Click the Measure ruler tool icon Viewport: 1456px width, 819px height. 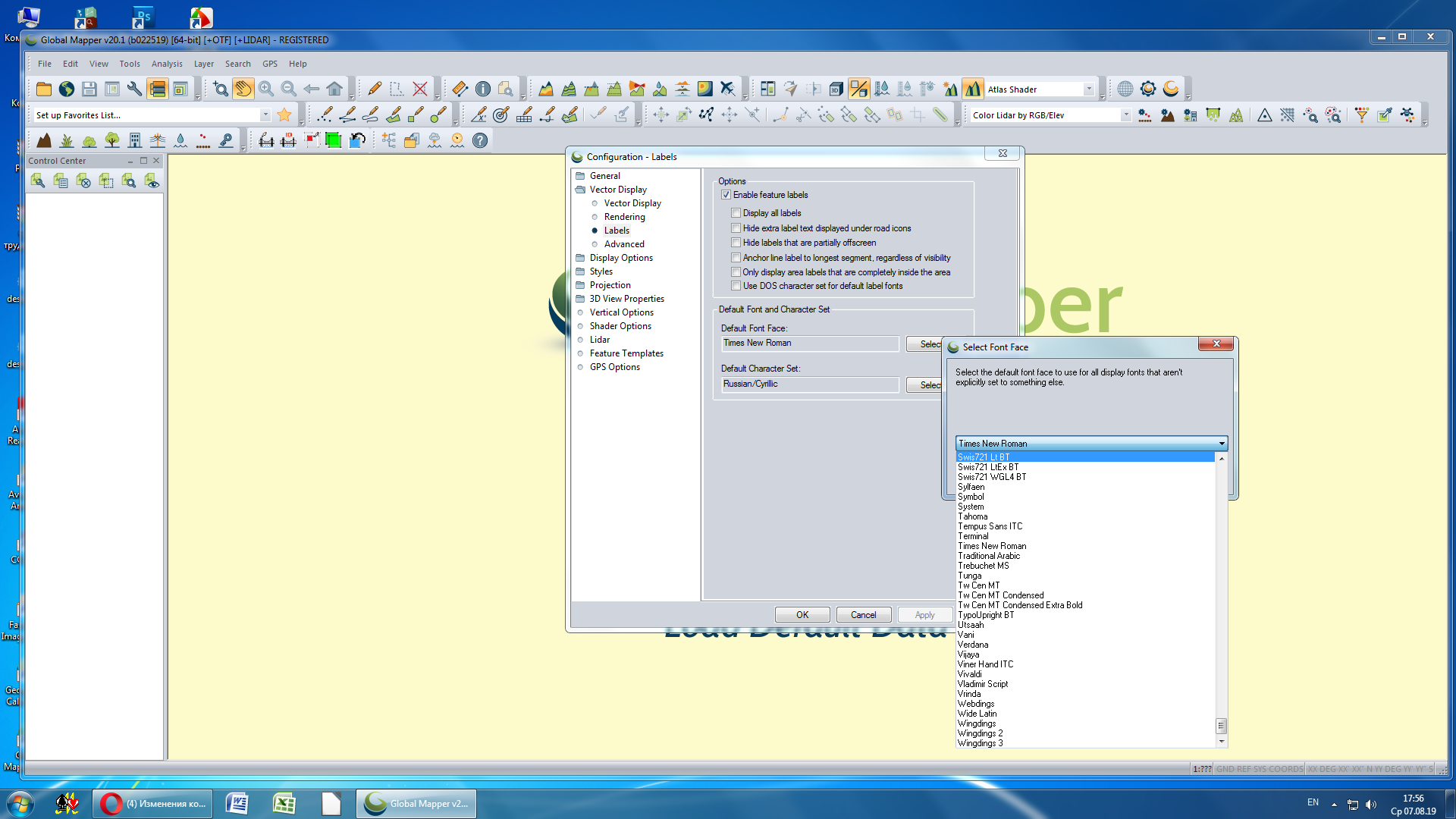tap(460, 89)
